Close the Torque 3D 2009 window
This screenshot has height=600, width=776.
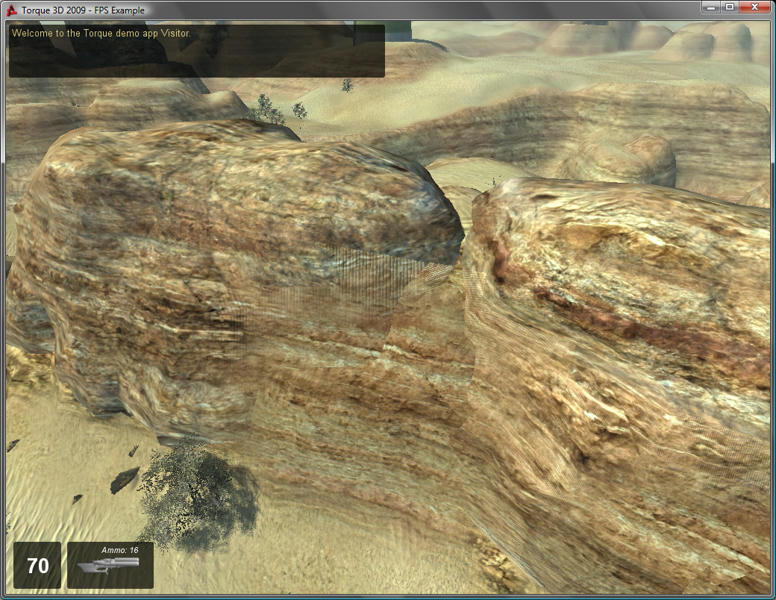click(x=755, y=8)
